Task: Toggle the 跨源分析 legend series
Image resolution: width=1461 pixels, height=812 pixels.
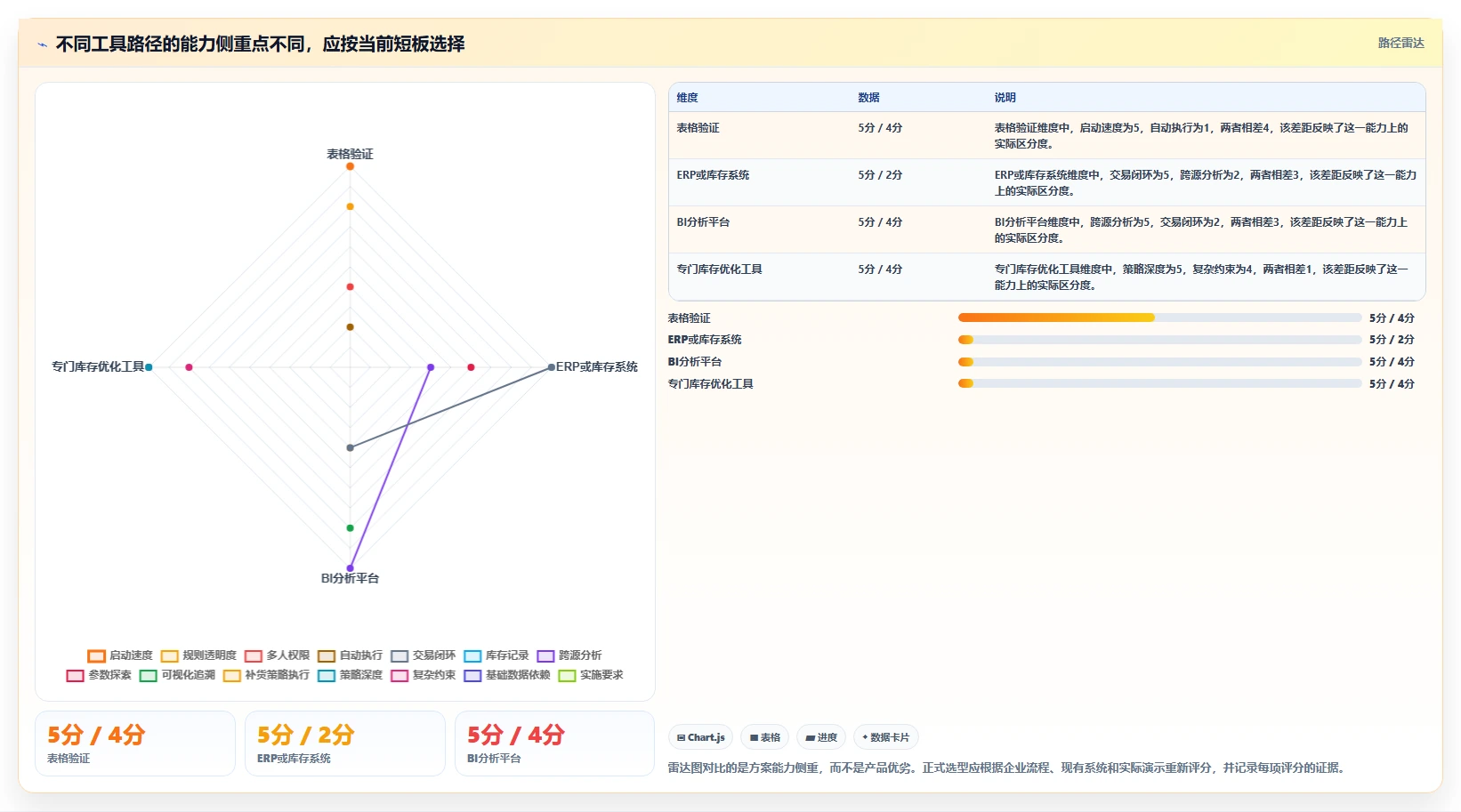Action: [569, 655]
